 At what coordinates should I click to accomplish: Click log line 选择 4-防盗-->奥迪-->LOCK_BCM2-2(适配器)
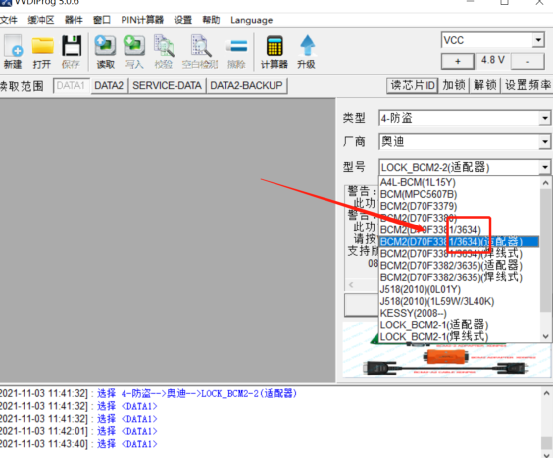pyautogui.click(x=197, y=393)
